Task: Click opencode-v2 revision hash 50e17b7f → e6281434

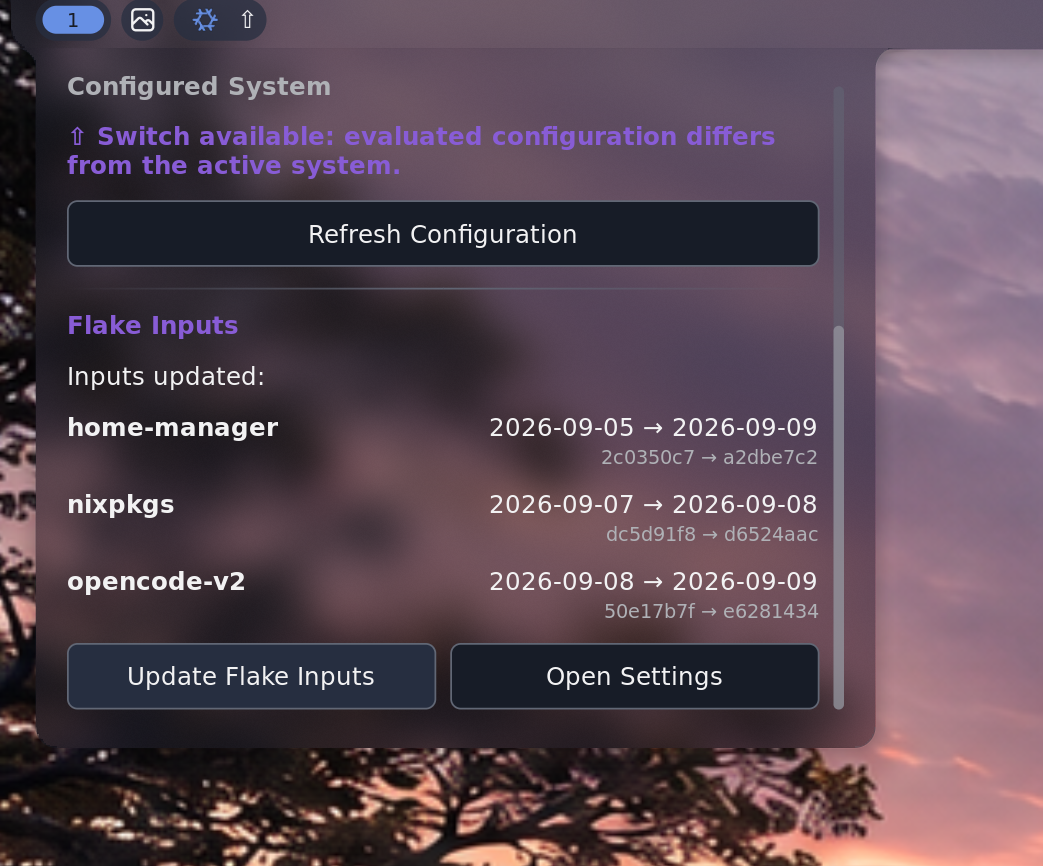Action: pyautogui.click(x=711, y=612)
